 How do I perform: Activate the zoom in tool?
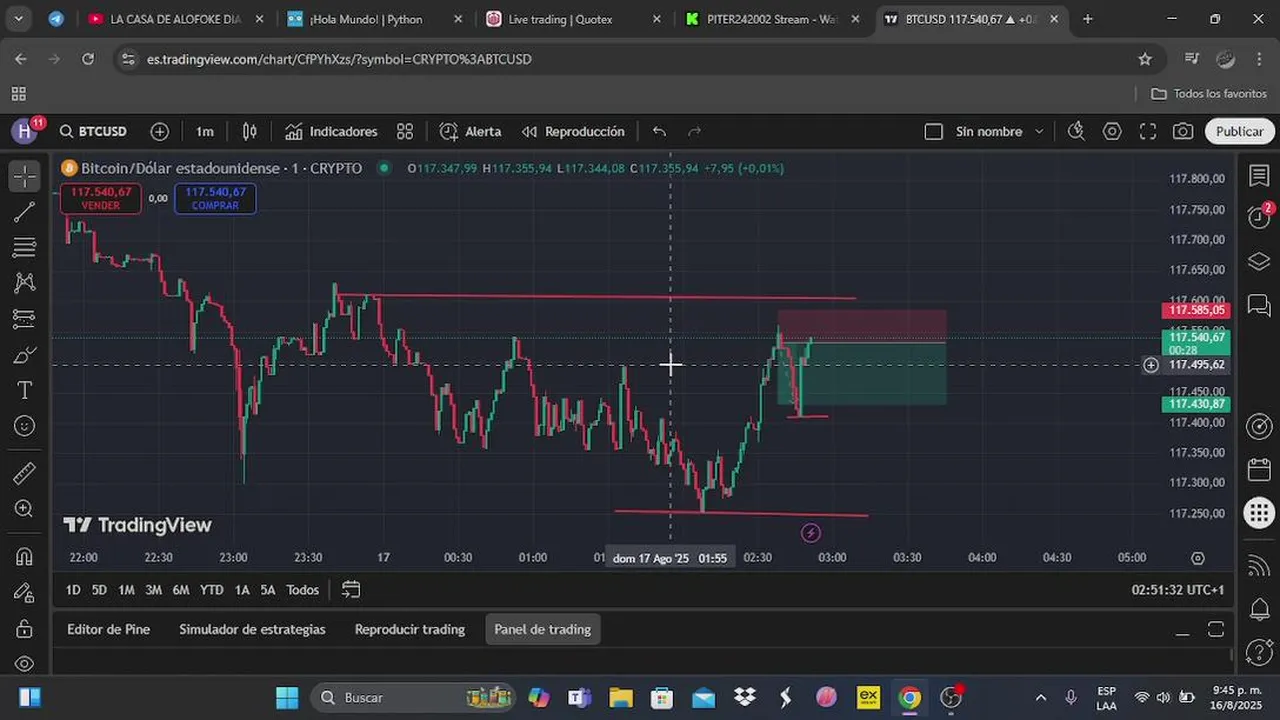pos(25,509)
